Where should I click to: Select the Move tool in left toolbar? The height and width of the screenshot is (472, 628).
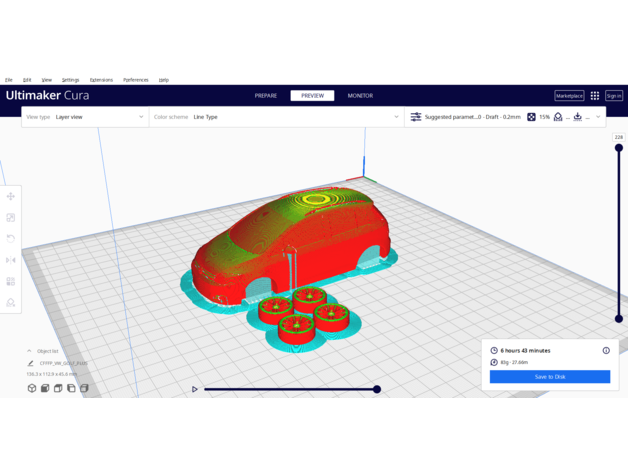click(11, 196)
